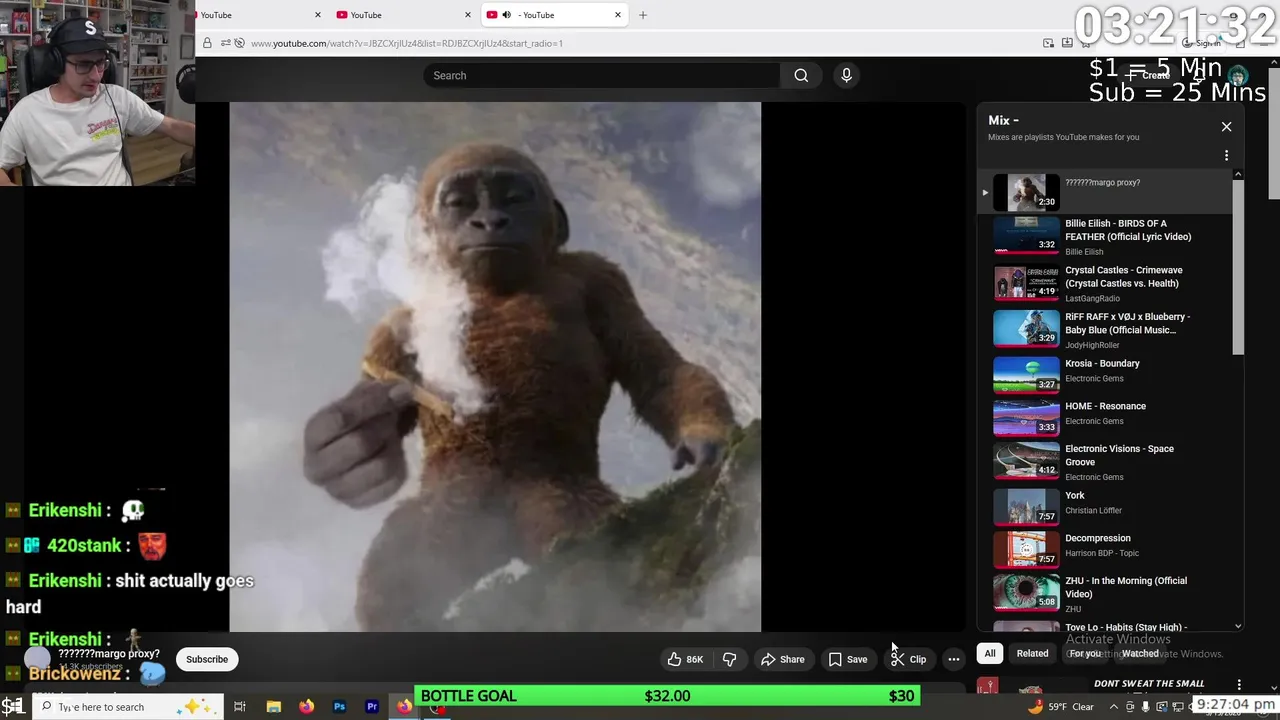This screenshot has height=720, width=1280.
Task: Open more actions menu beside Clip
Action: tap(954, 659)
